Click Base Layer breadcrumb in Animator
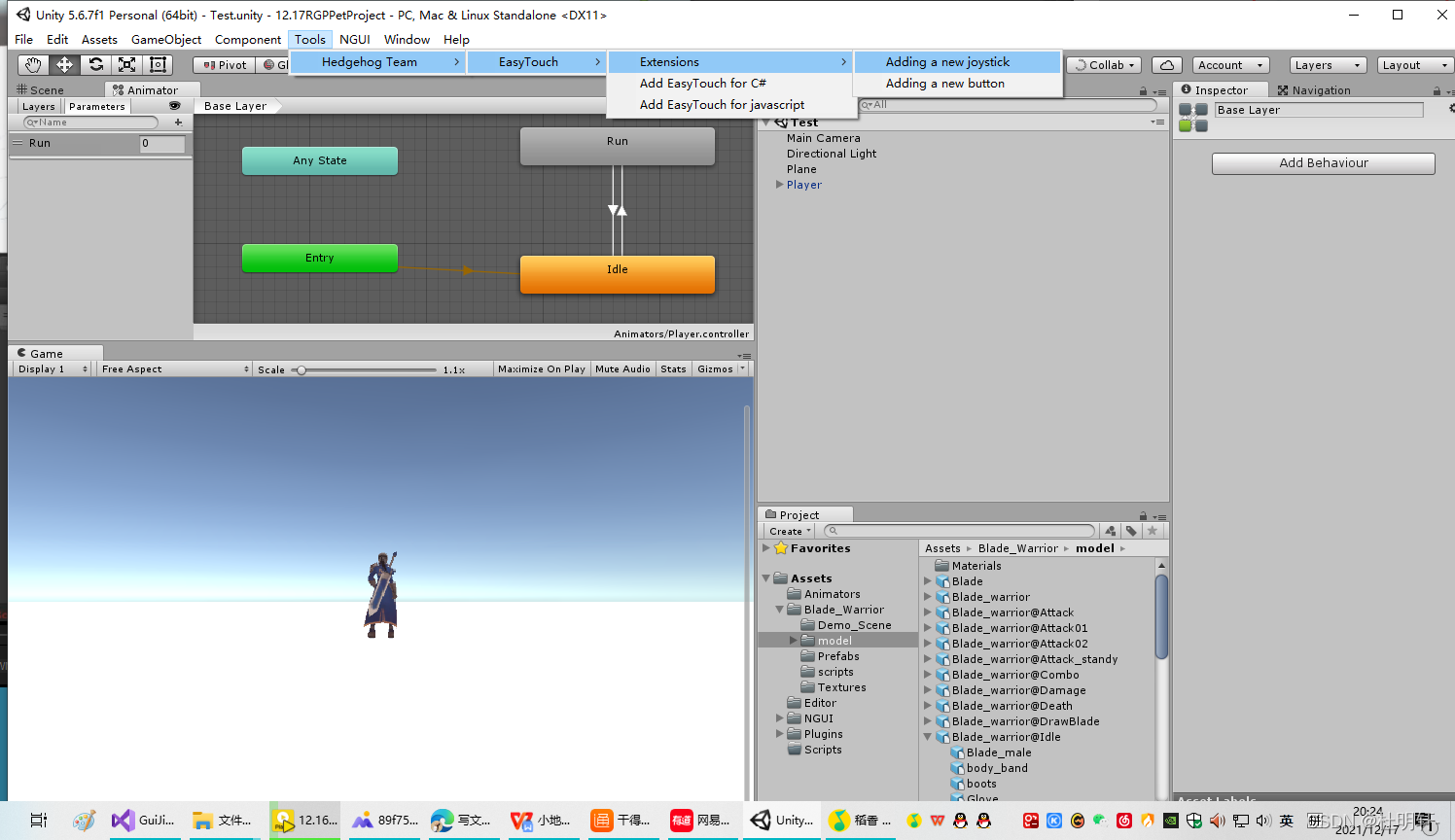Viewport: 1455px width, 840px height. click(237, 106)
